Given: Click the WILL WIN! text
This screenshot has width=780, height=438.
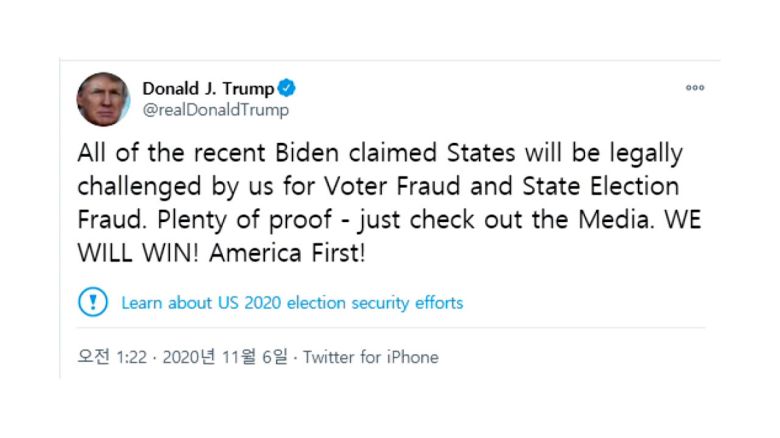Looking at the screenshot, I should click(x=139, y=253).
